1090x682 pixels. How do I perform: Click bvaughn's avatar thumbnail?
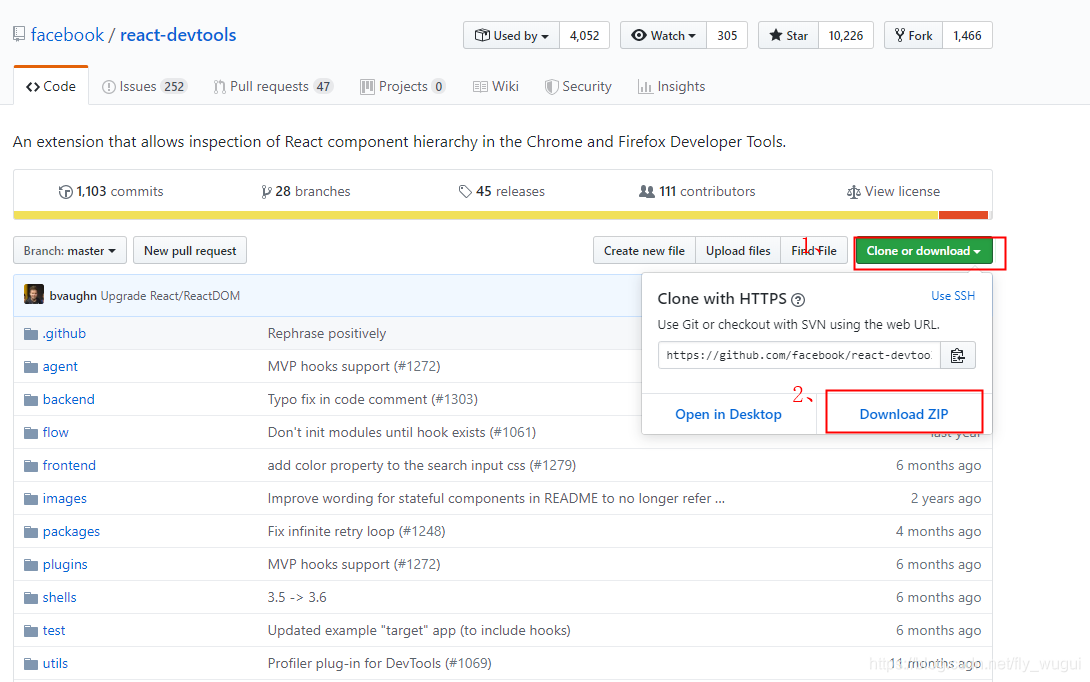(33, 295)
